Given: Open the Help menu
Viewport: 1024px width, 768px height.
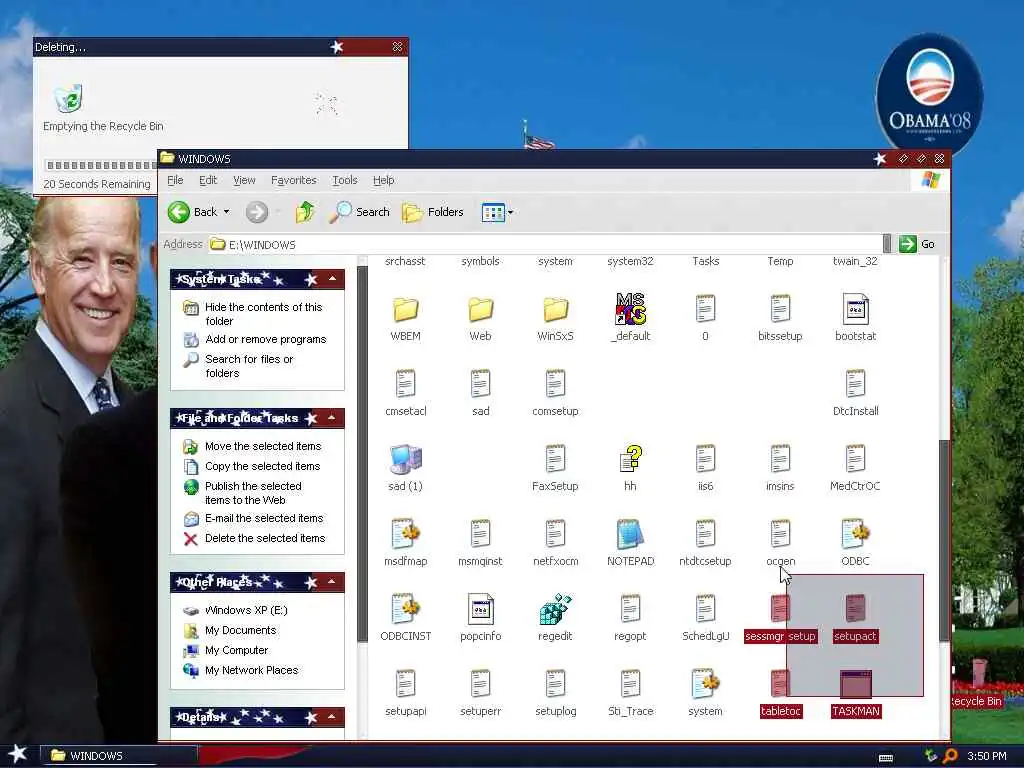Looking at the screenshot, I should pos(383,180).
